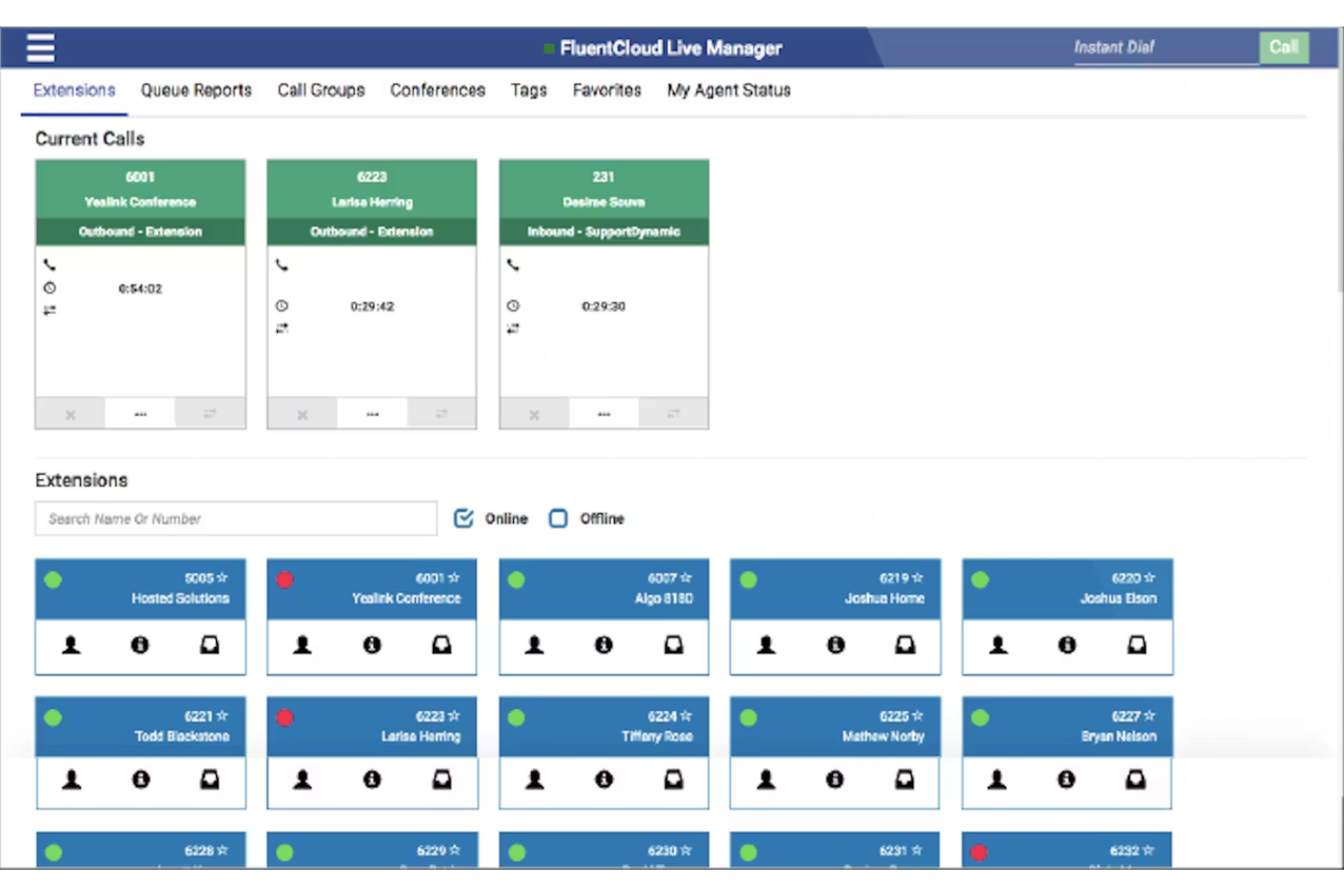This screenshot has width=1344, height=896.
Task: Toggle the favorite star on Tiffany Rose's extension
Action: (x=684, y=714)
